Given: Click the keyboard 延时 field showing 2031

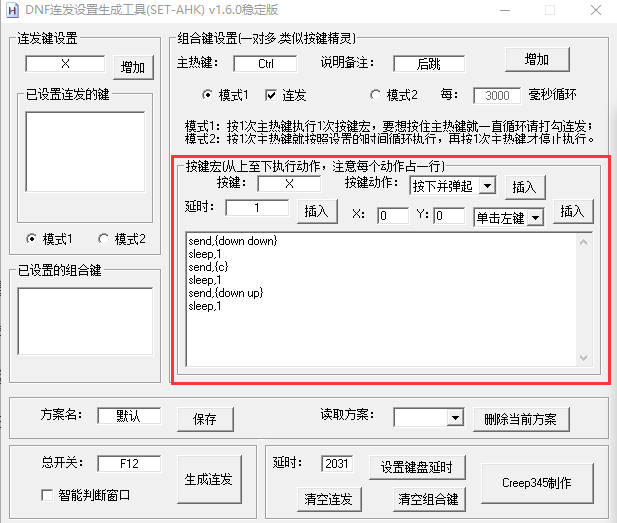Looking at the screenshot, I should pyautogui.click(x=337, y=464).
